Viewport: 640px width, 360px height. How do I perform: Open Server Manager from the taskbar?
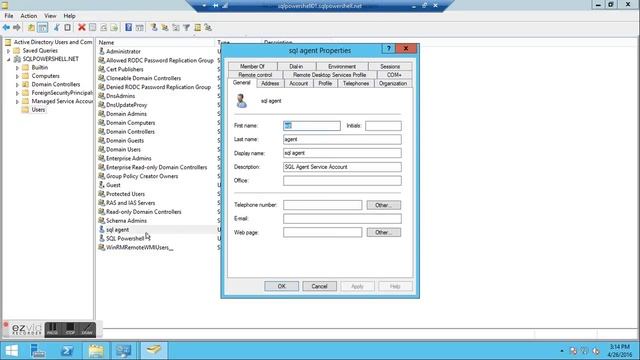pos(38,351)
